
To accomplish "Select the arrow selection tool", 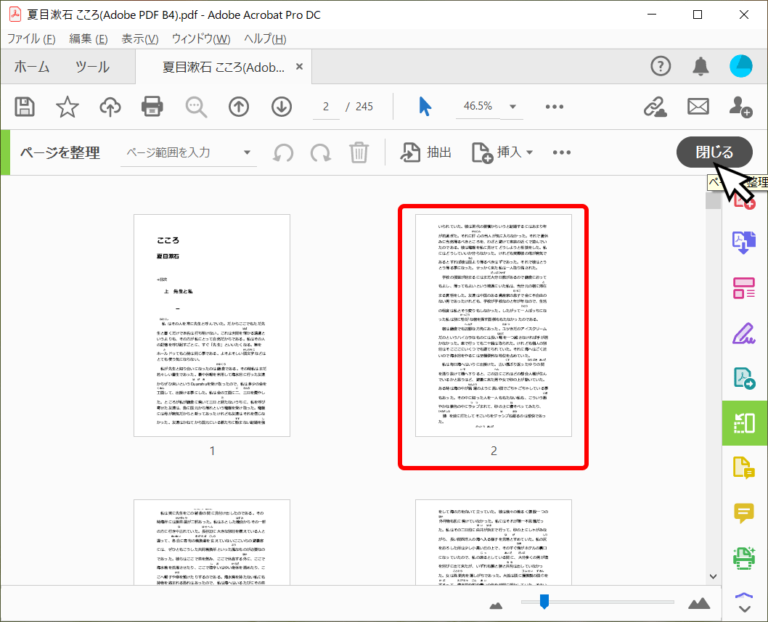I will pos(425,106).
